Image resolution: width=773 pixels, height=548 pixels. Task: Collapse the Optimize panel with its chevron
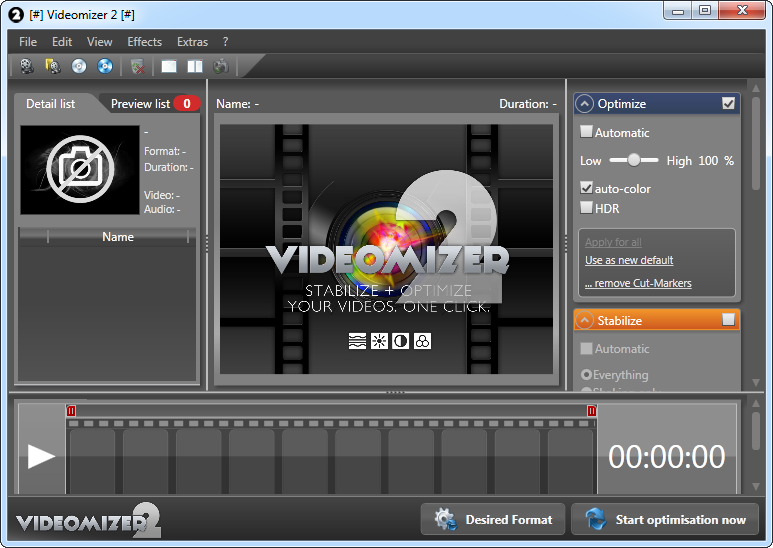coord(584,103)
